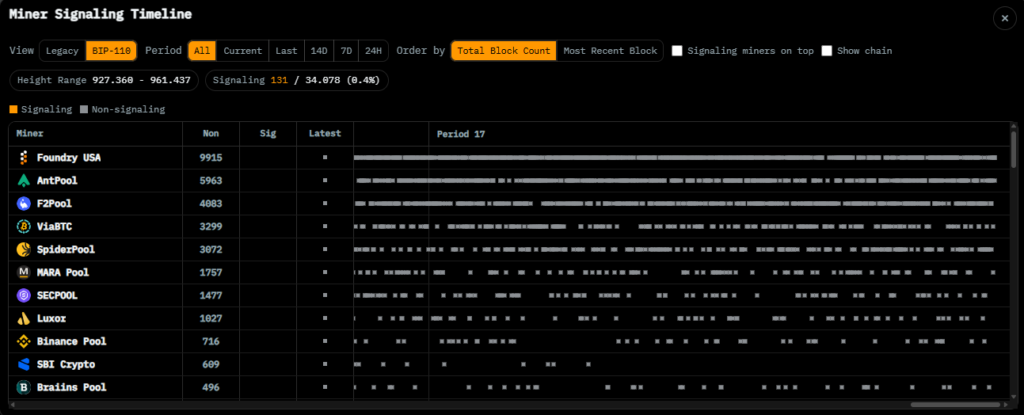
Task: Order by Total Block Count
Action: [x=504, y=50]
